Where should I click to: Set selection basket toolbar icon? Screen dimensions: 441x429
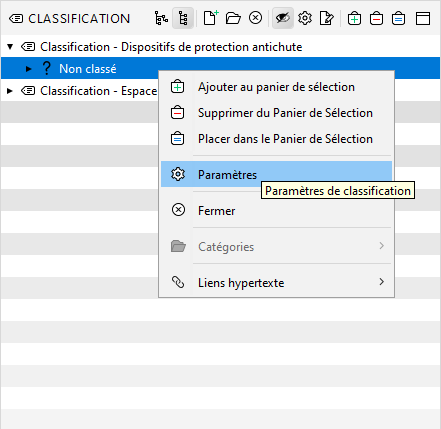click(398, 18)
